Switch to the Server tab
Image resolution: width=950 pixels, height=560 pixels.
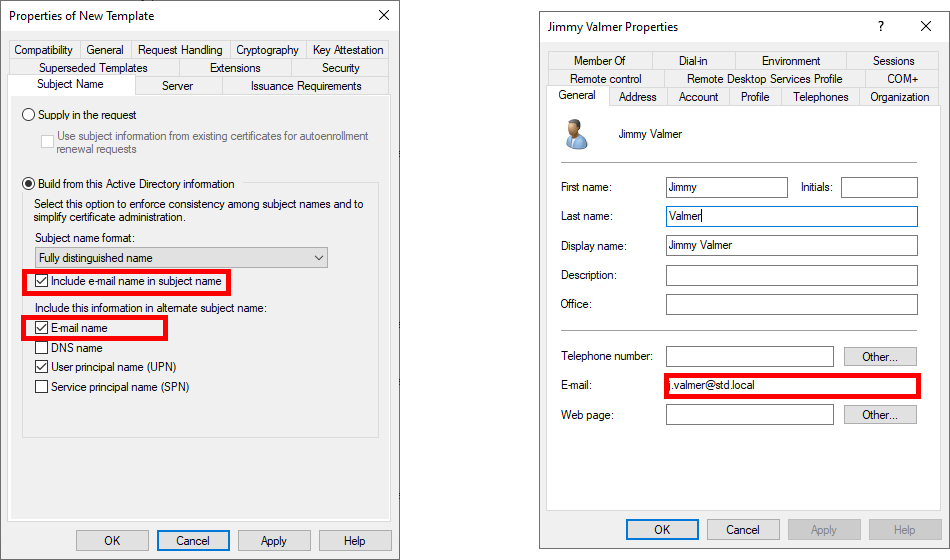tap(178, 86)
